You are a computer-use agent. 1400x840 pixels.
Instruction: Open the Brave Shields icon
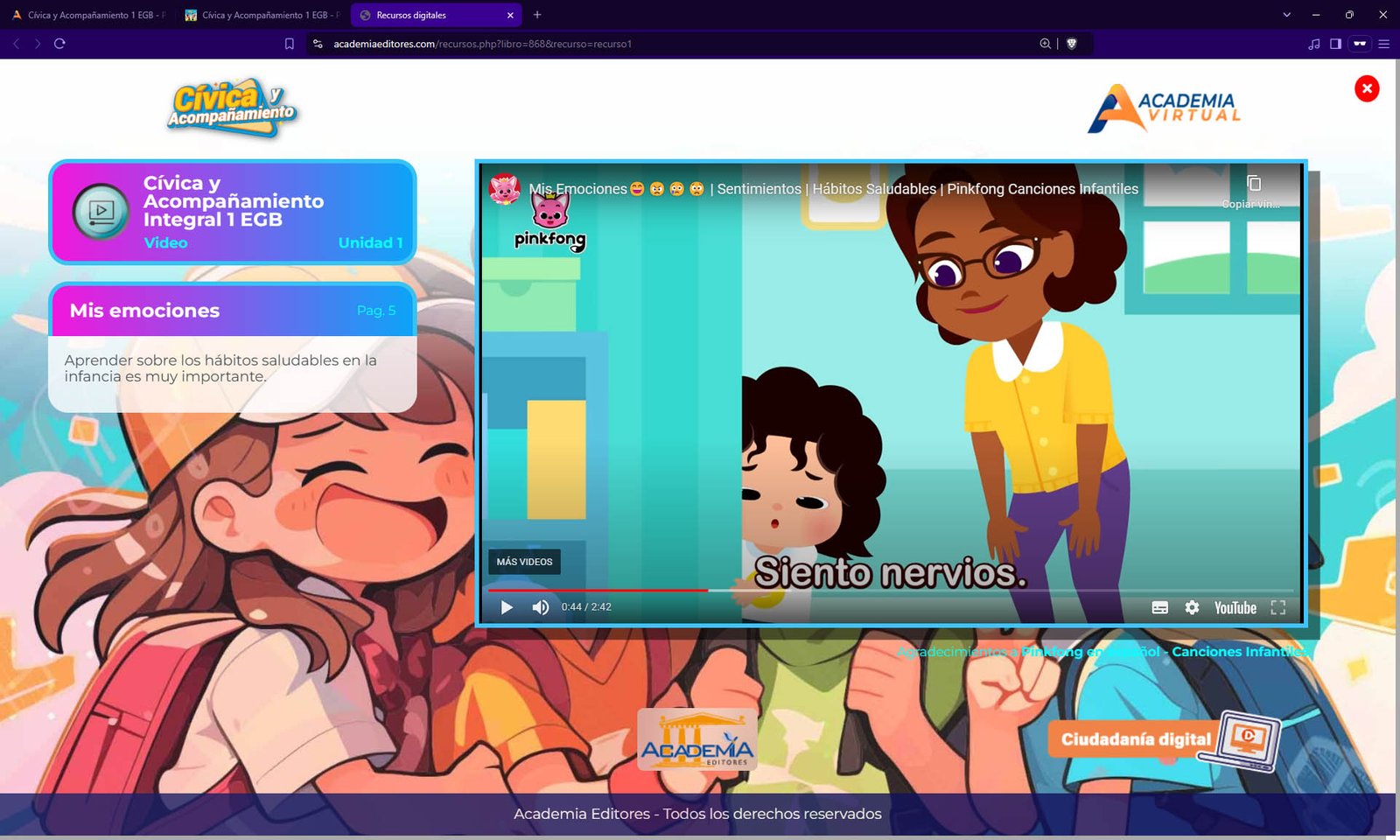(x=1072, y=44)
